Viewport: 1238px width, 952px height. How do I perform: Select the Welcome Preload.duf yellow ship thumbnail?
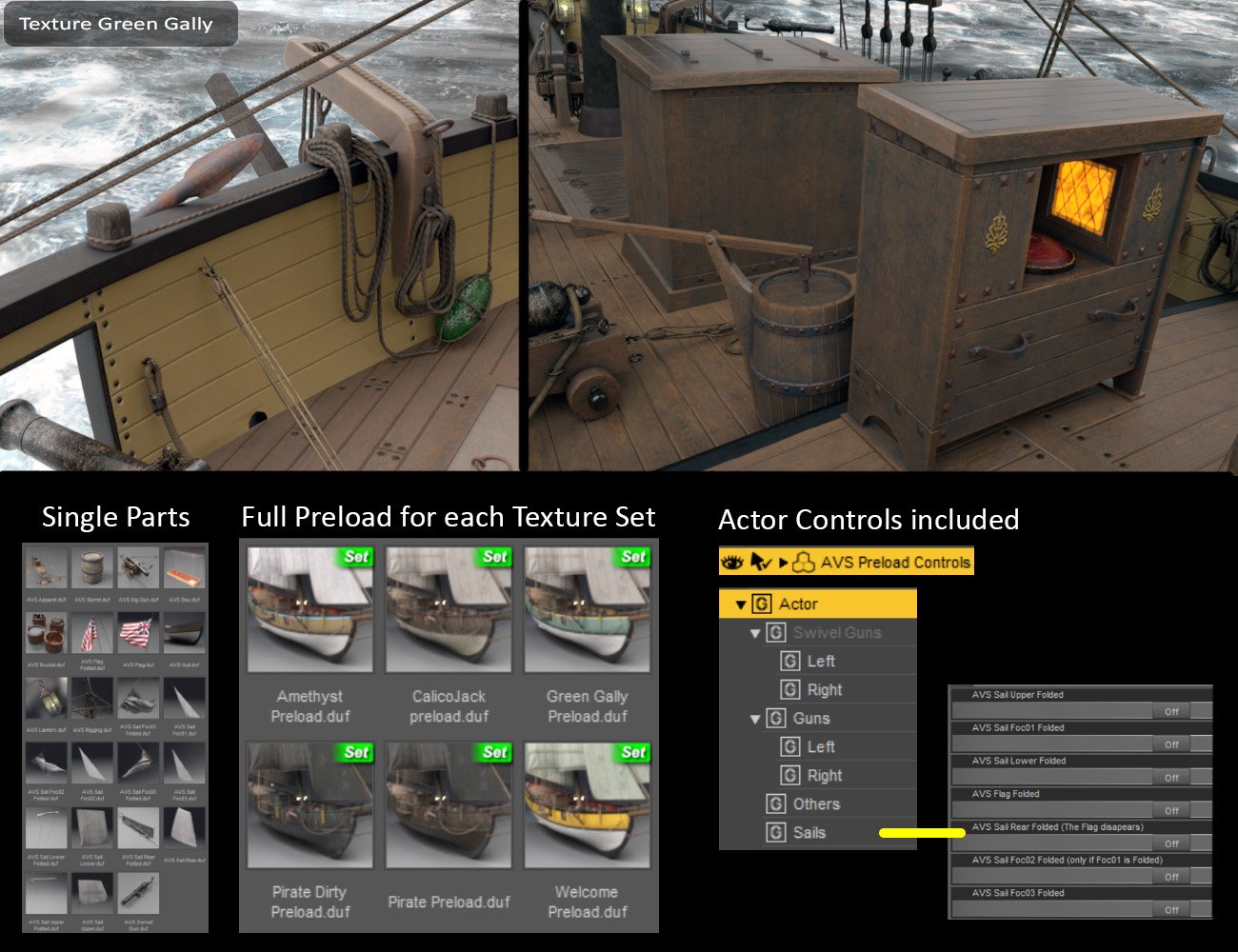pyautogui.click(x=587, y=805)
